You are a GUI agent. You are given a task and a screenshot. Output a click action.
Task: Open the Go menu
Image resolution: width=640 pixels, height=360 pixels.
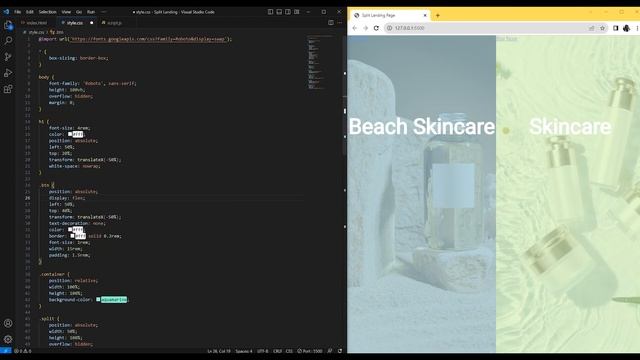point(79,12)
